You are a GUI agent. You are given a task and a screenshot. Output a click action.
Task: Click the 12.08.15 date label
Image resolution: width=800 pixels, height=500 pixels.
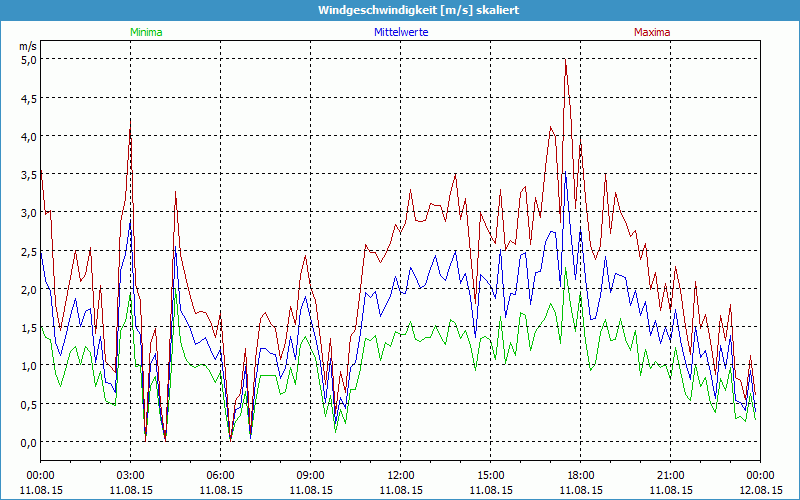coord(760,490)
